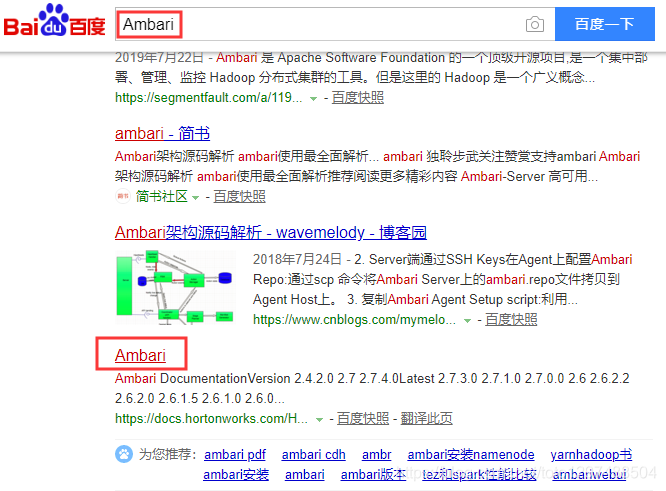This screenshot has height=491, width=666.
Task: Select 'yarnhadoop书' suggested search
Action: [x=591, y=454]
